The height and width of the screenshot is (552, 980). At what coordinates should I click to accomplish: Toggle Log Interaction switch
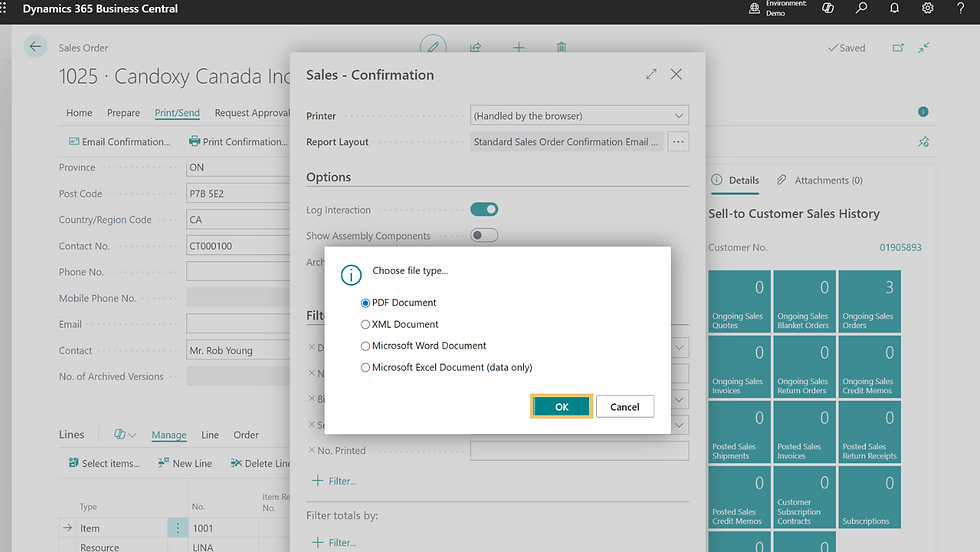point(484,209)
